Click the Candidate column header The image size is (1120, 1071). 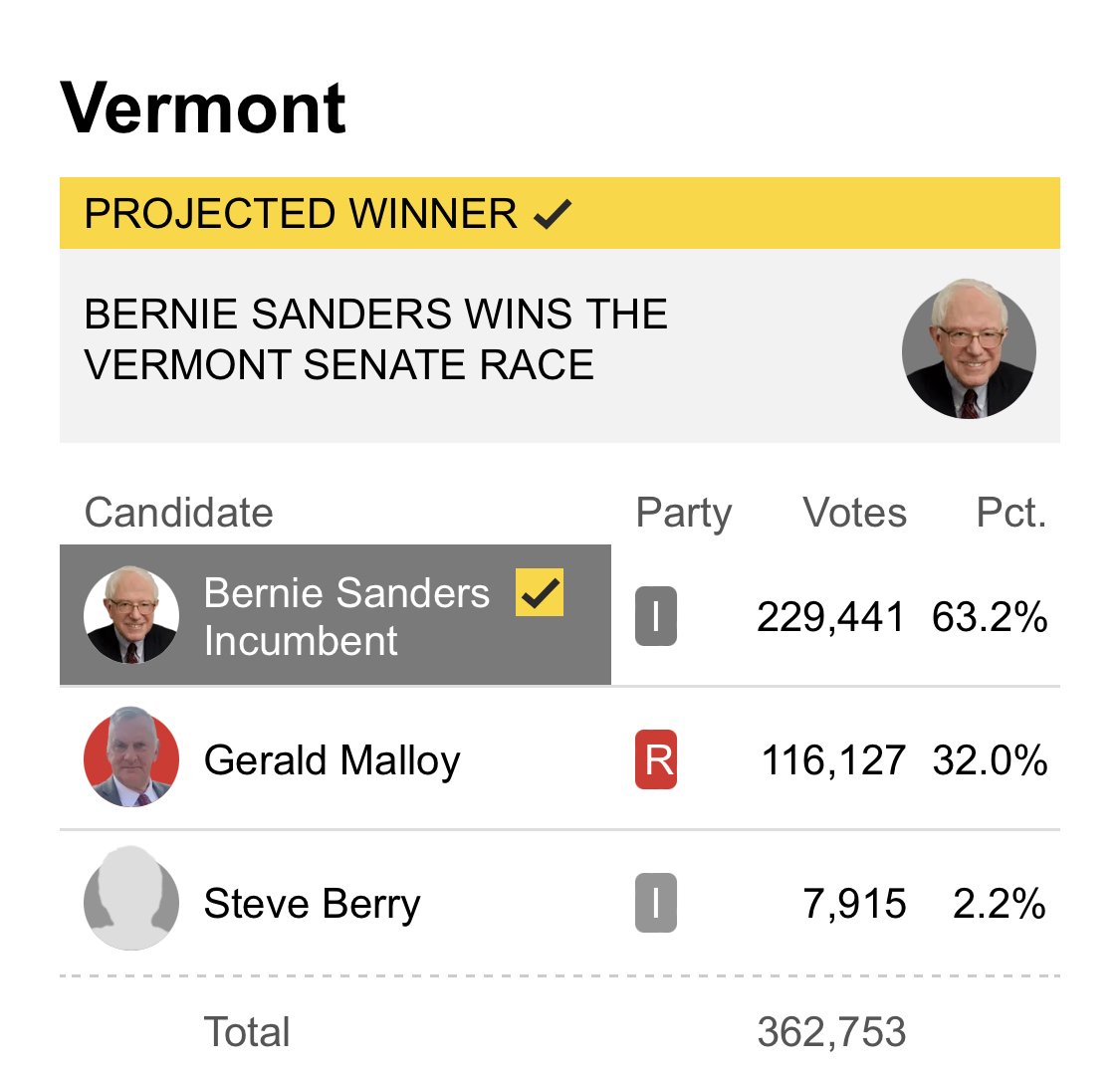pos(179,513)
